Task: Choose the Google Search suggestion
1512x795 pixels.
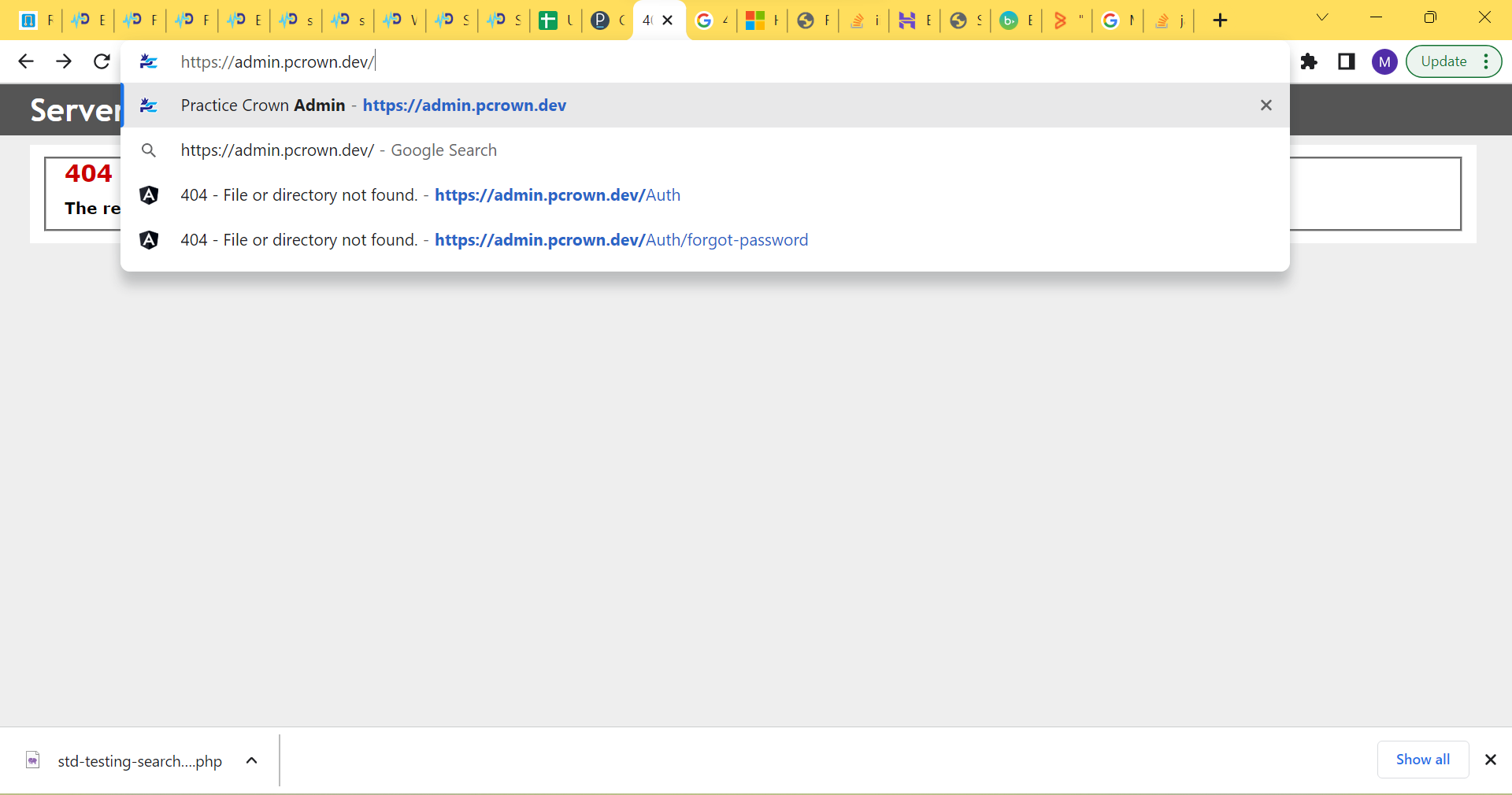Action: (339, 150)
